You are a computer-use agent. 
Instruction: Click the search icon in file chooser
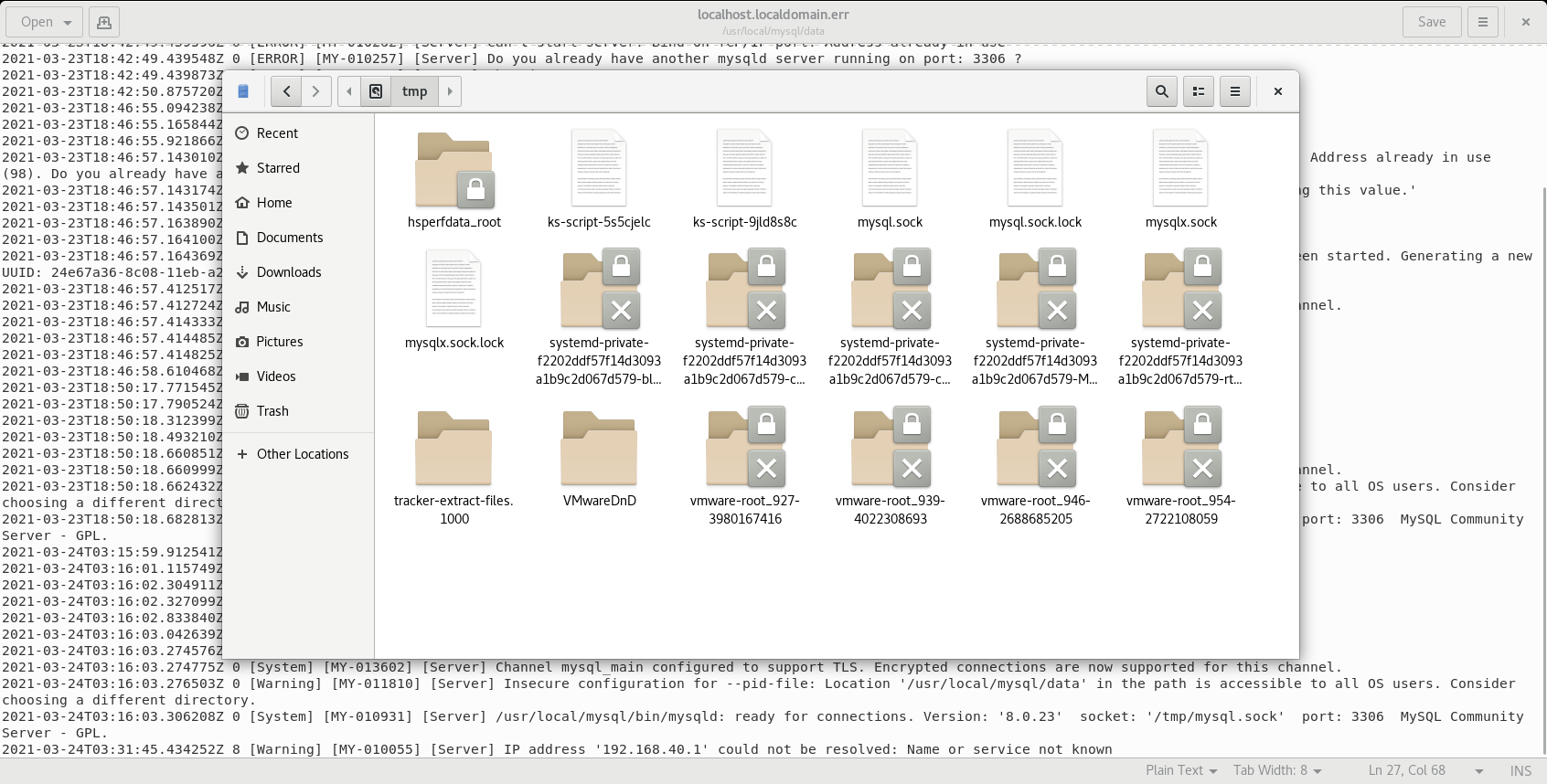tap(1161, 91)
